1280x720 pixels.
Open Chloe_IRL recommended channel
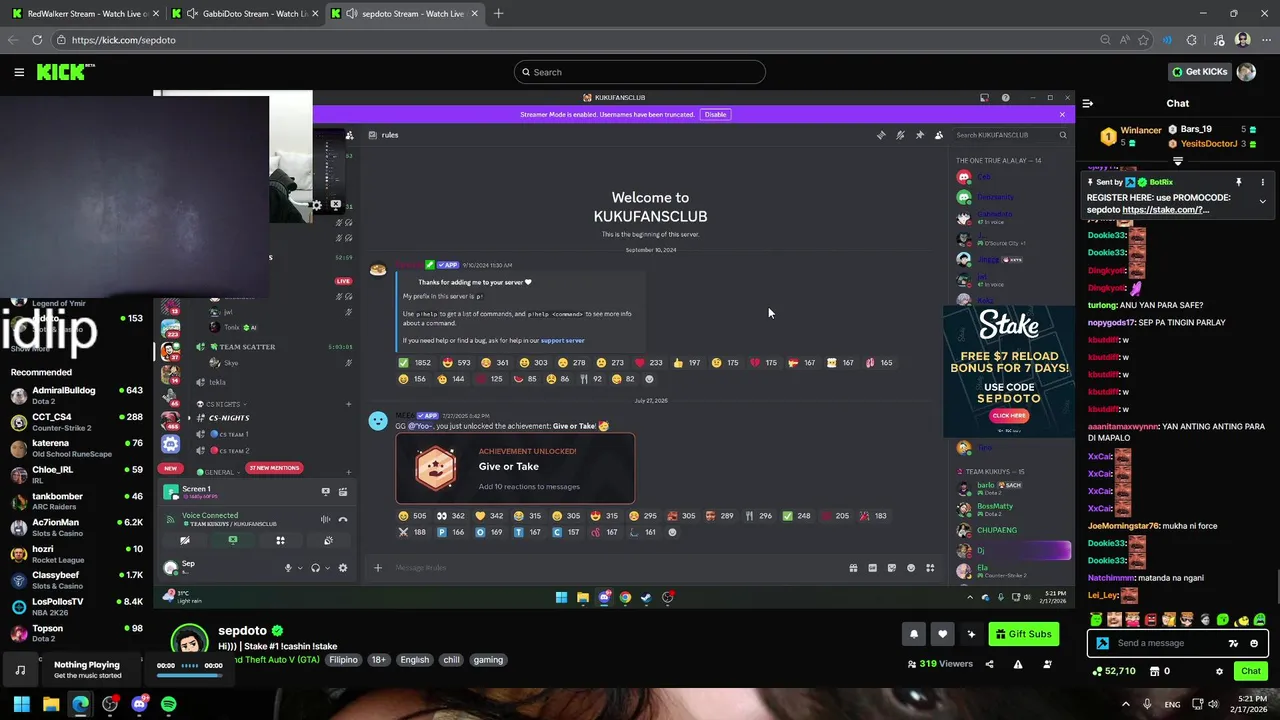click(77, 475)
